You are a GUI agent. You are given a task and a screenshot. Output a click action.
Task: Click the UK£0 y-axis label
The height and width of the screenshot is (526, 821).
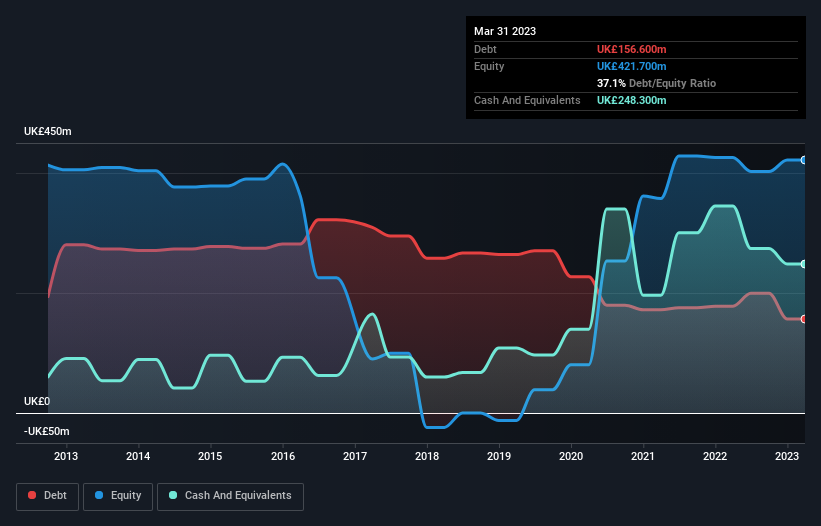37,401
